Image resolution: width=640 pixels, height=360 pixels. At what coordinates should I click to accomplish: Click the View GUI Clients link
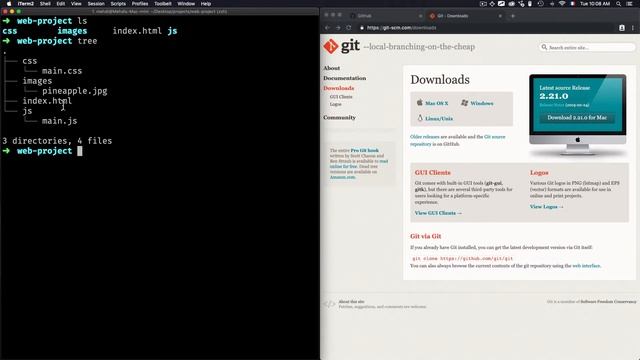pos(438,213)
